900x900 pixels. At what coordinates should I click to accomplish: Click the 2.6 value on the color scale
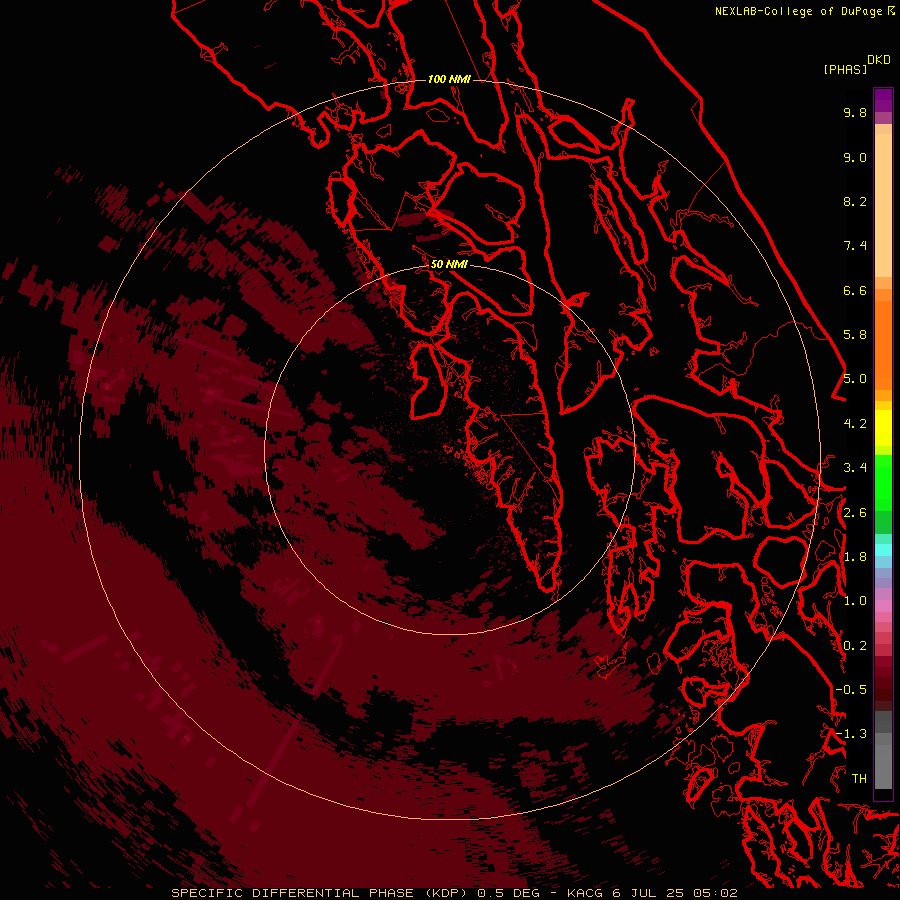coord(855,513)
